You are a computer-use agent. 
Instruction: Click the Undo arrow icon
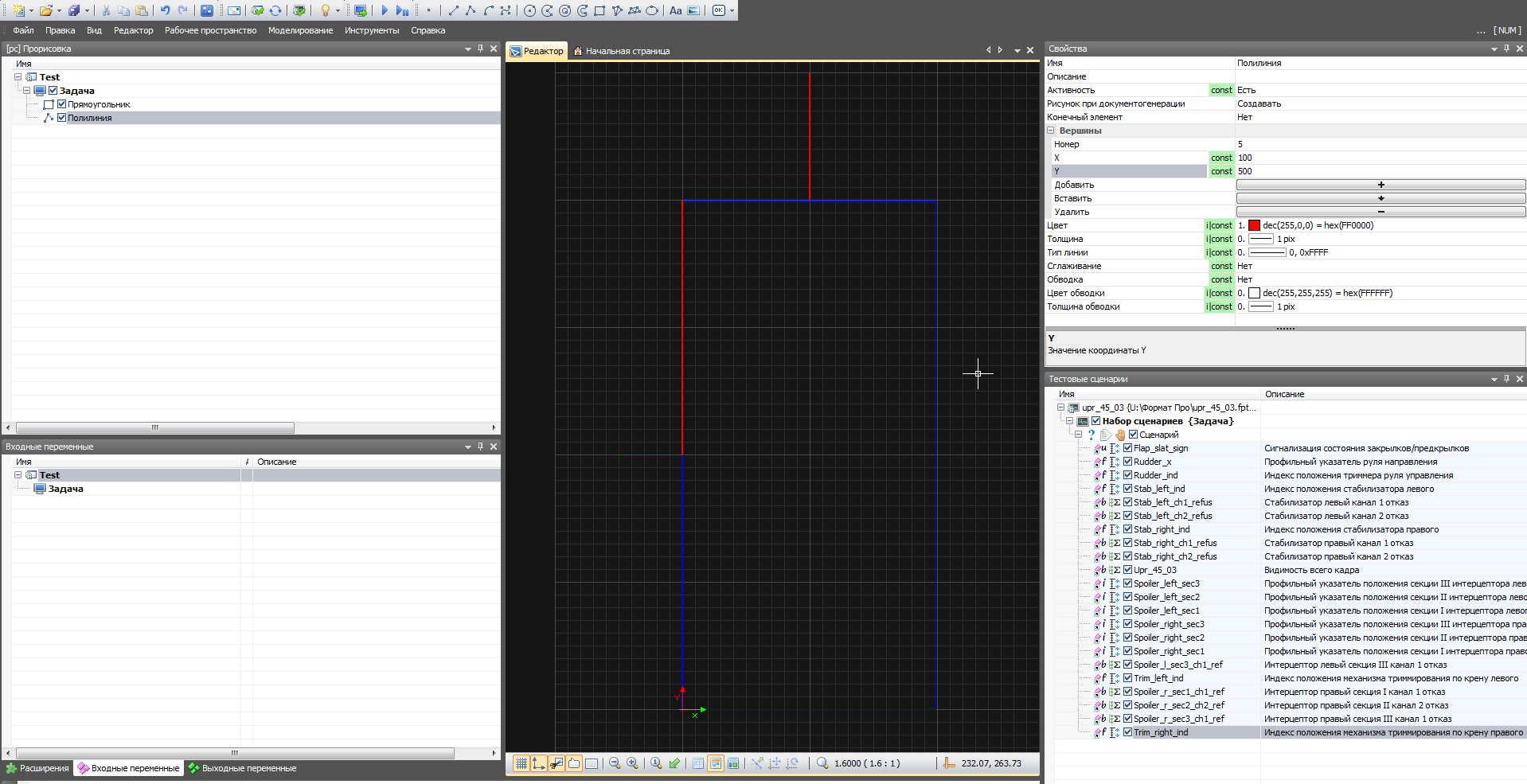pyautogui.click(x=165, y=10)
